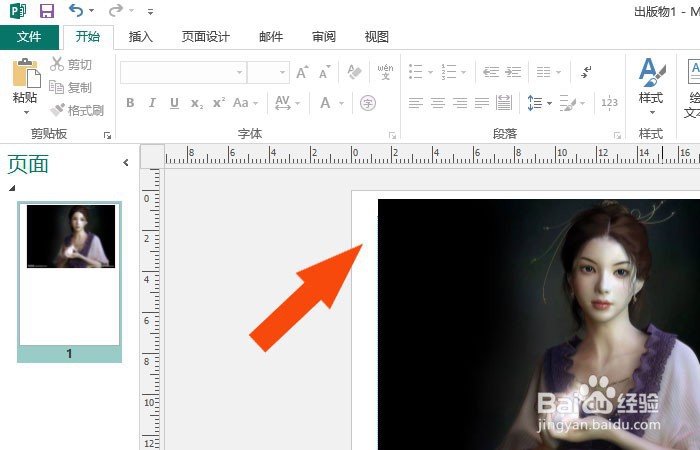
Task: Click the 复制 (Copy) button
Action: [70, 87]
